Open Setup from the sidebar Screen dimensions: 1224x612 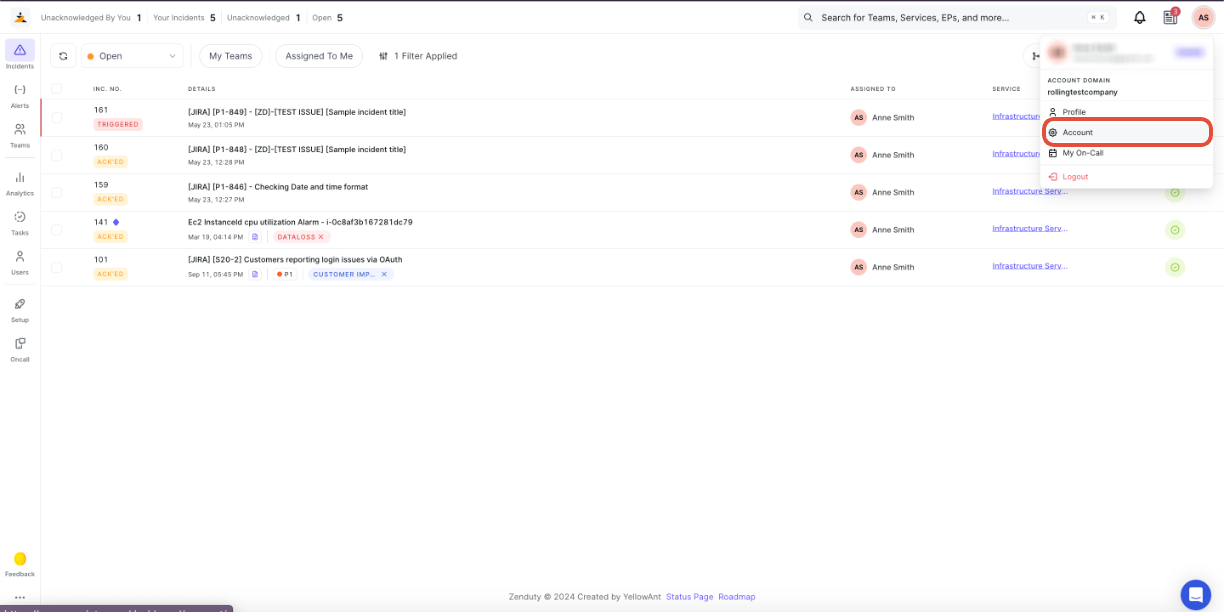[20, 309]
